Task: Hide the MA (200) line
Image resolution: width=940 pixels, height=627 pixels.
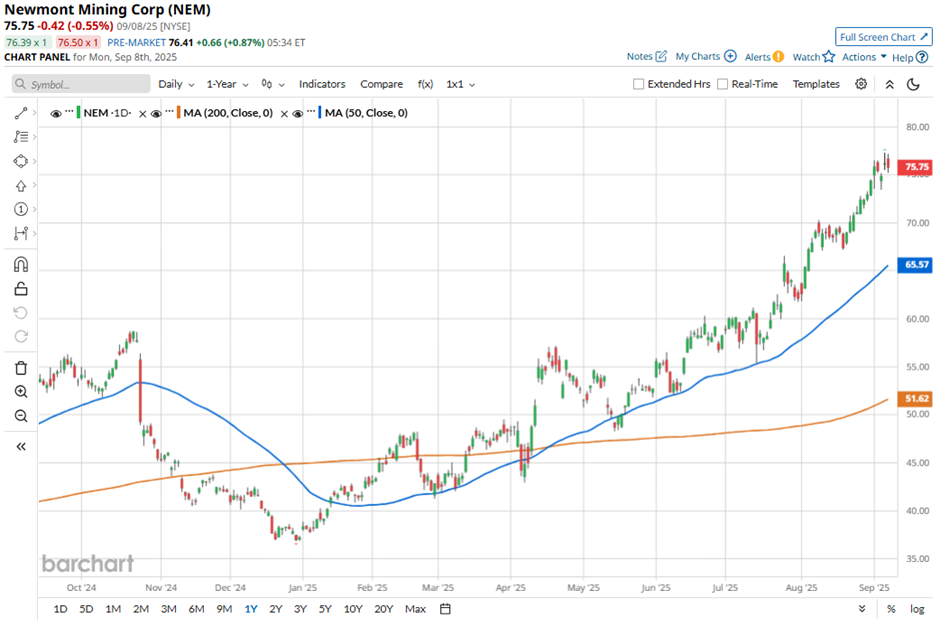Action: pos(156,113)
